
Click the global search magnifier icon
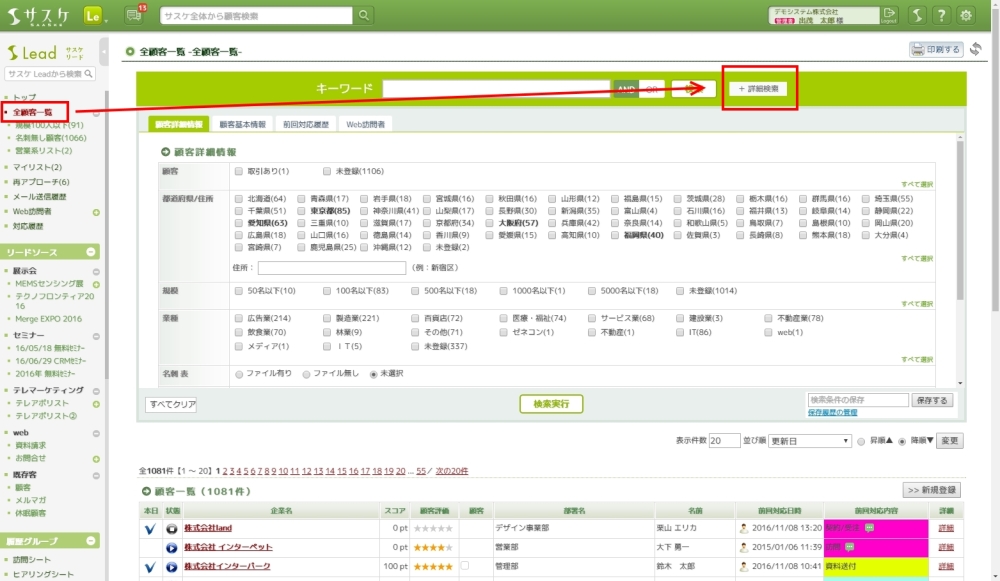click(x=365, y=15)
